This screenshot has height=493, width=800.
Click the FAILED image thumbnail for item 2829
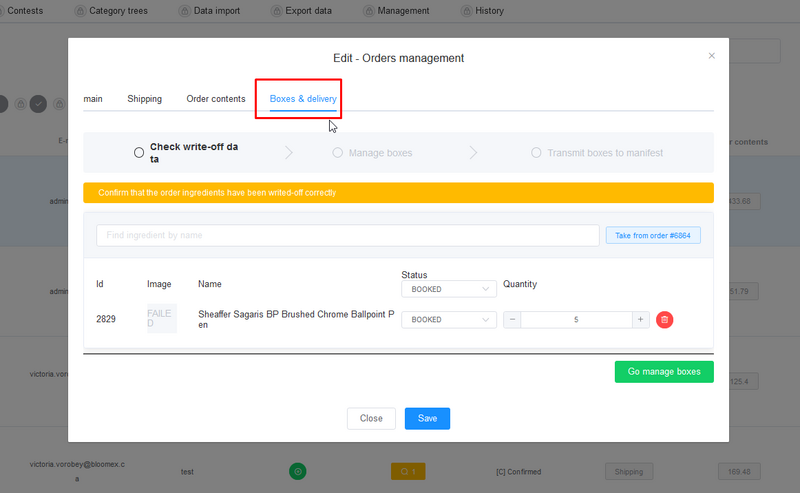coord(162,318)
